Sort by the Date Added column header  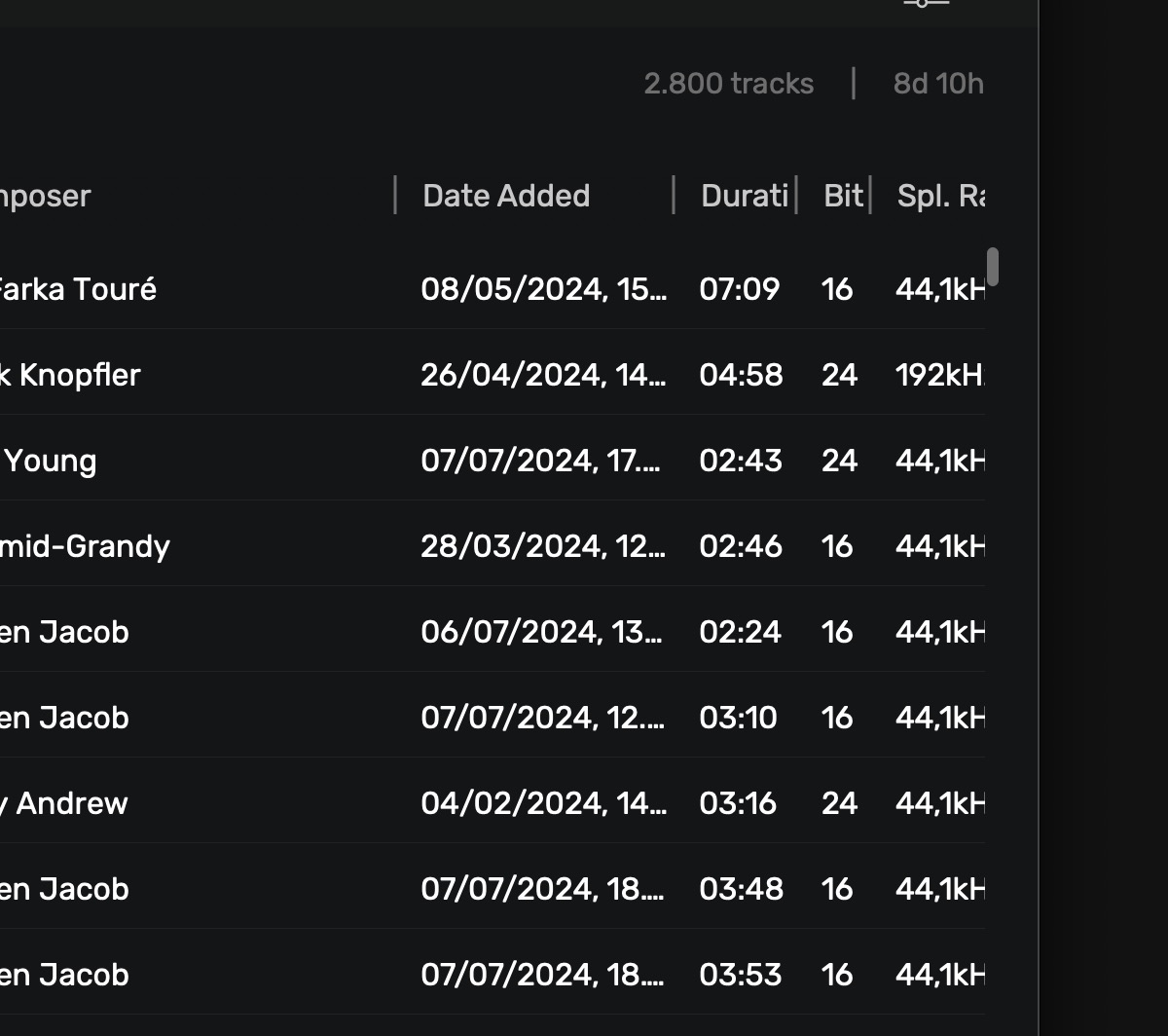506,196
